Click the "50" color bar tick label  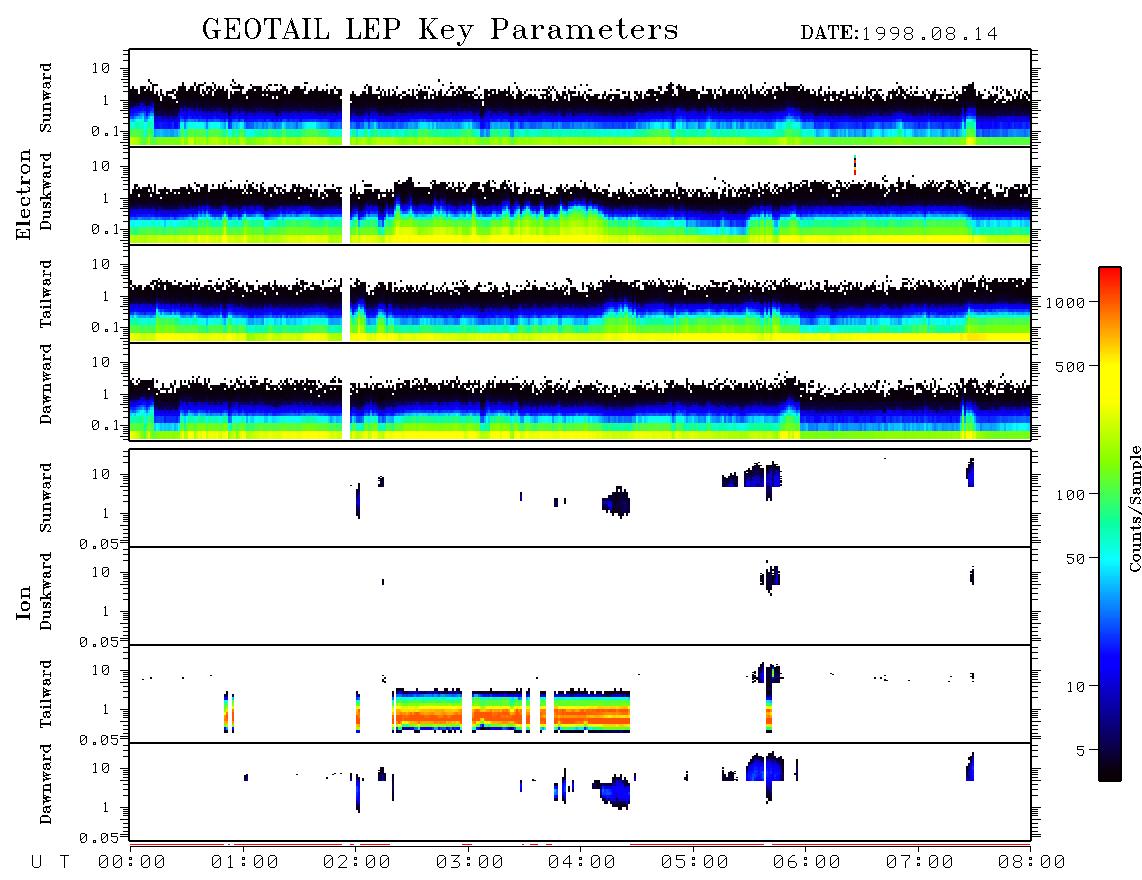tap(1075, 559)
